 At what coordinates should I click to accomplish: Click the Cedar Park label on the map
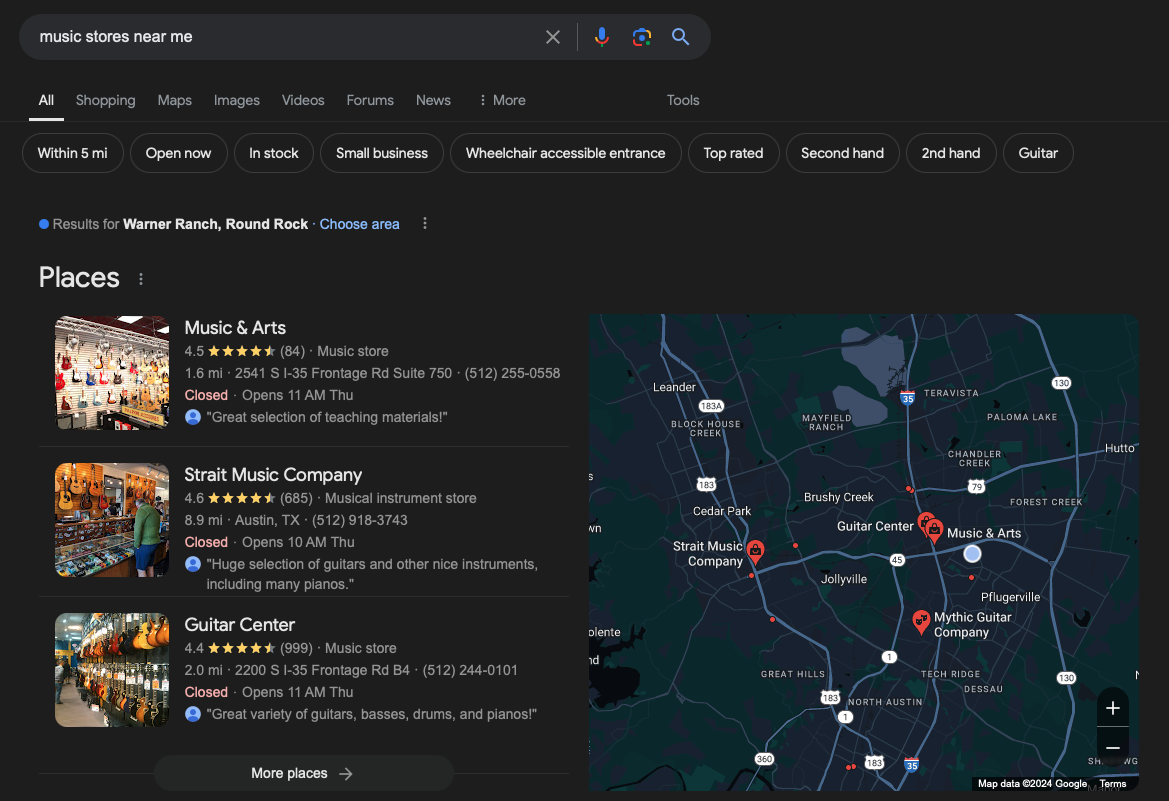722,511
